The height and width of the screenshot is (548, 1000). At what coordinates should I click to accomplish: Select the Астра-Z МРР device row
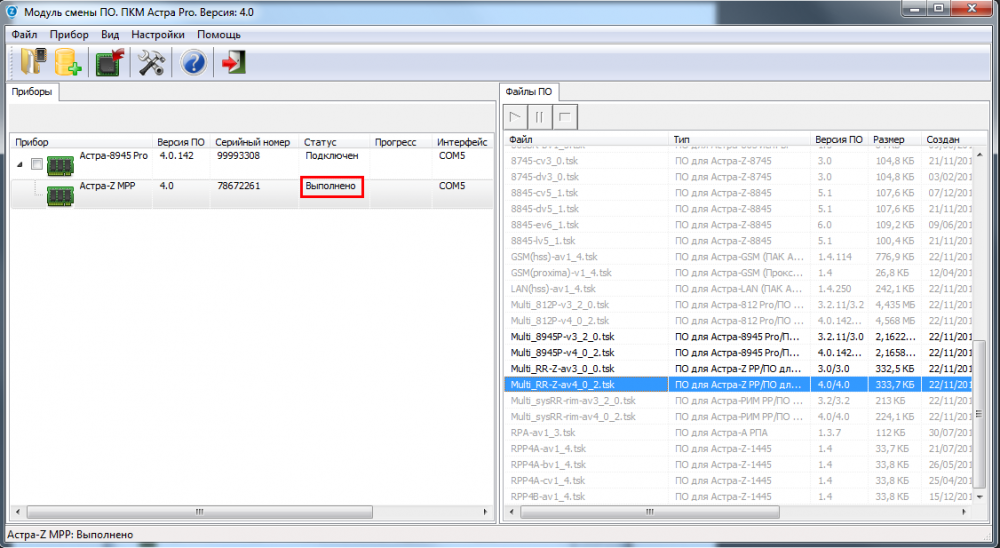tap(252, 194)
